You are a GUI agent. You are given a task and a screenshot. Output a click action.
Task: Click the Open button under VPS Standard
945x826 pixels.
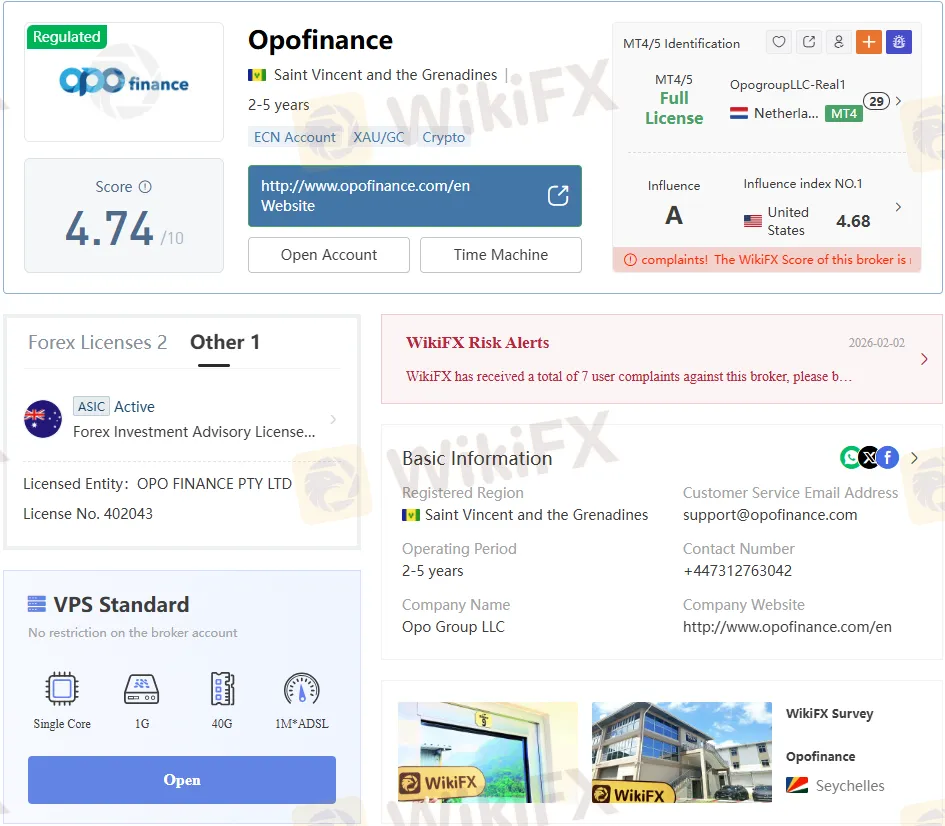(x=182, y=780)
